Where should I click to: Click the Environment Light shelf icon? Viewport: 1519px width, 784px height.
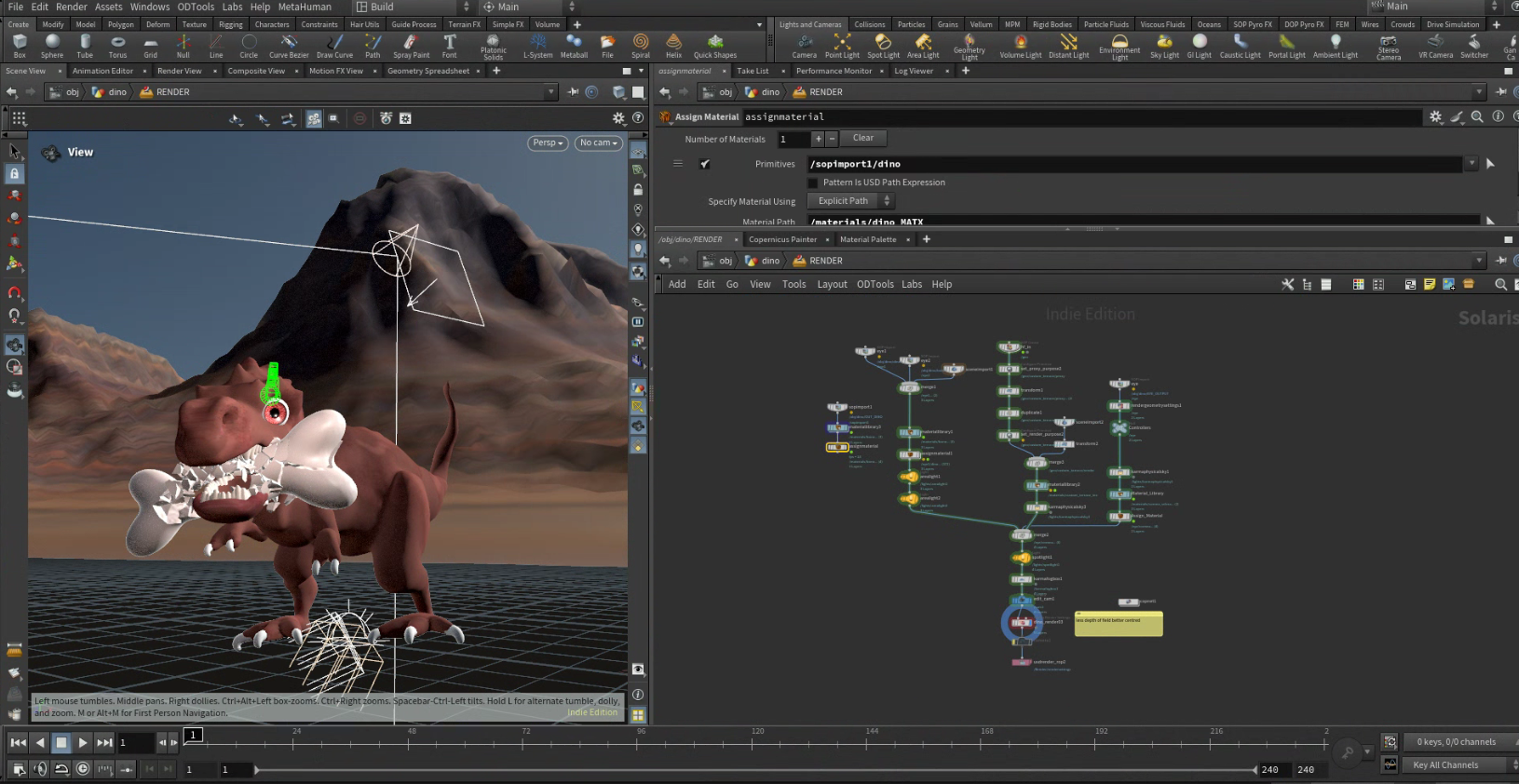click(1119, 47)
